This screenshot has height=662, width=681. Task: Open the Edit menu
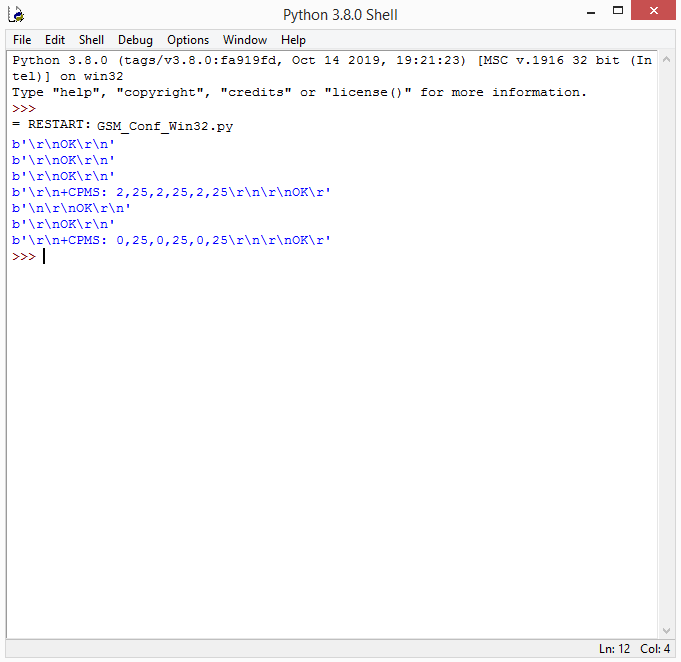[55, 40]
